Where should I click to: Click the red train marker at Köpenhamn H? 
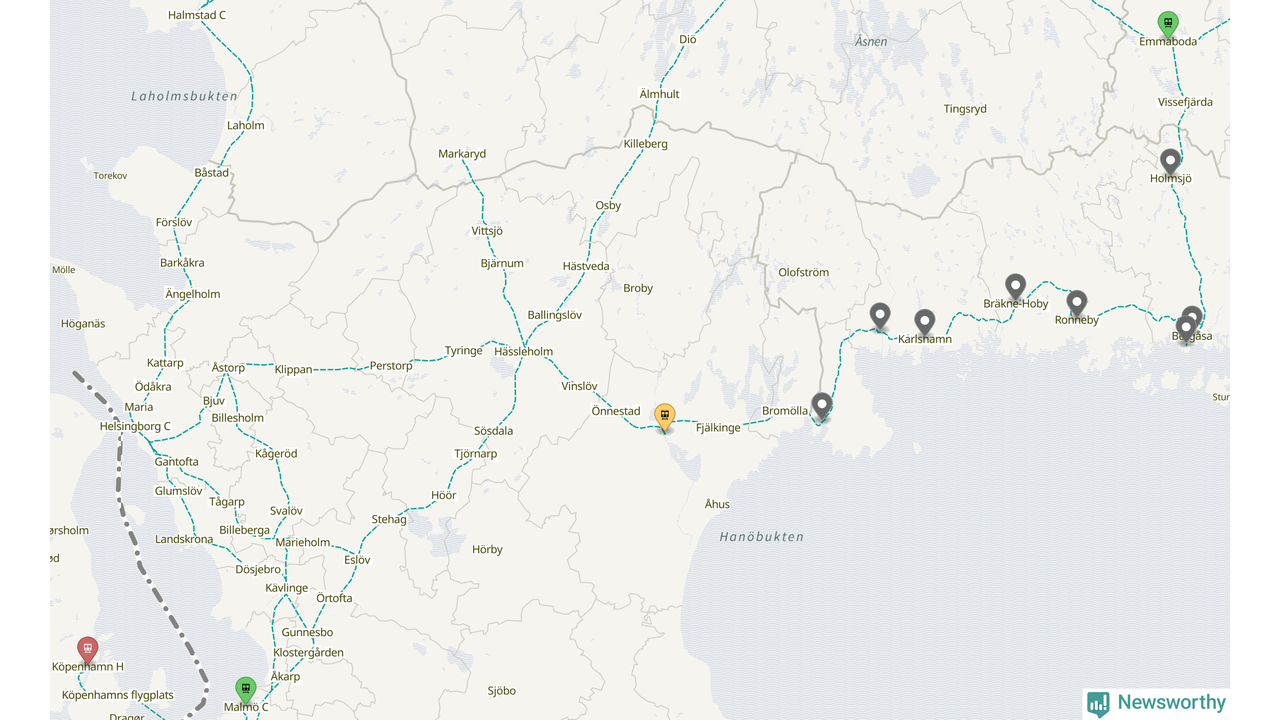click(88, 649)
